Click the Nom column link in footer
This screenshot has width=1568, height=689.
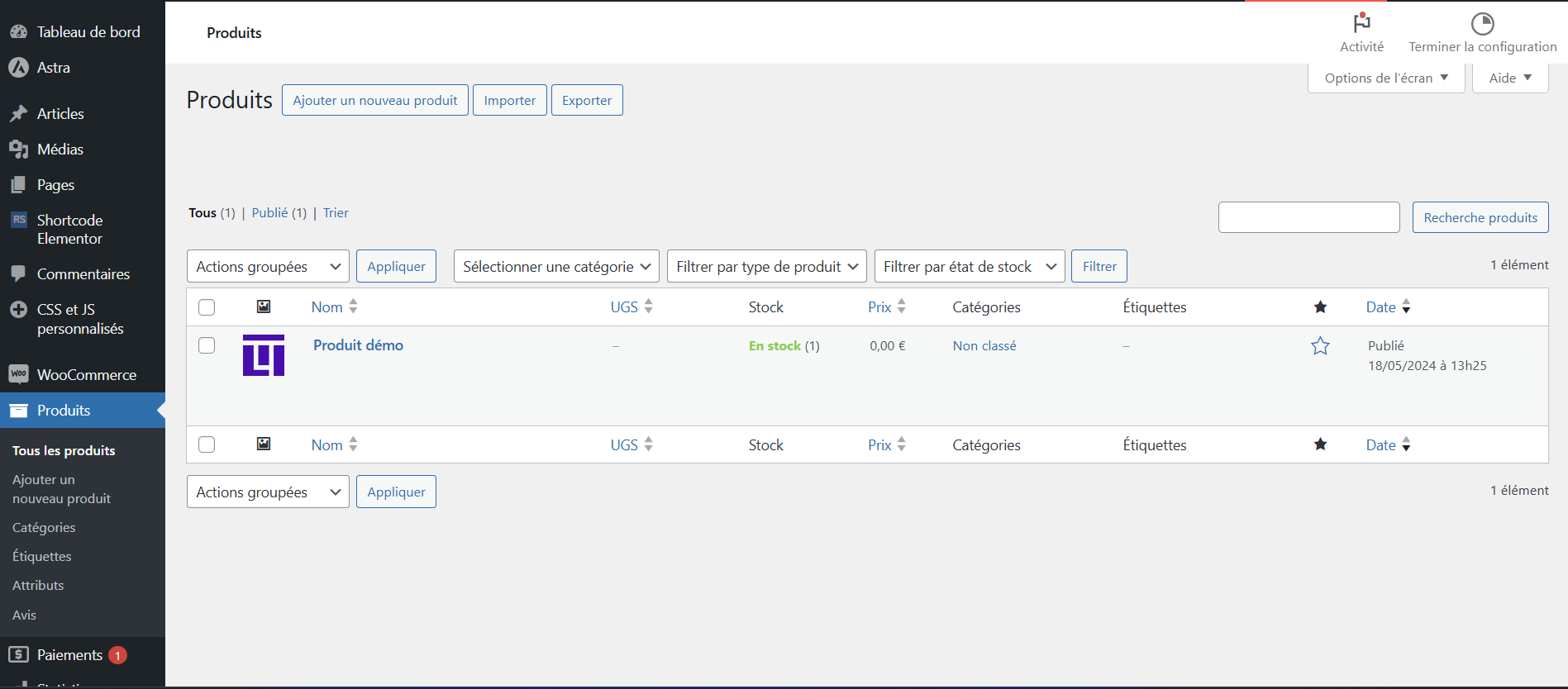coord(327,444)
